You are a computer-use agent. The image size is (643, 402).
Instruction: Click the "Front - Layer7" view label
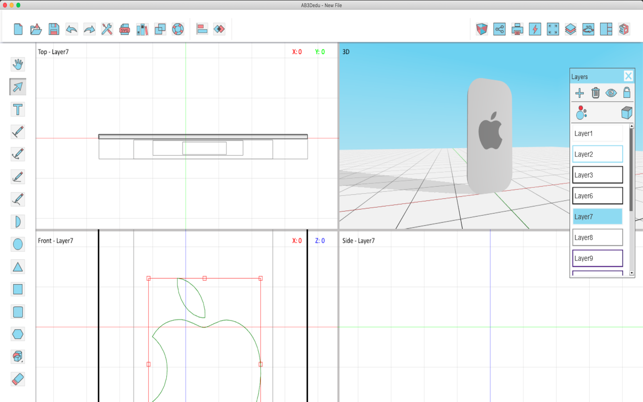pyautogui.click(x=55, y=241)
